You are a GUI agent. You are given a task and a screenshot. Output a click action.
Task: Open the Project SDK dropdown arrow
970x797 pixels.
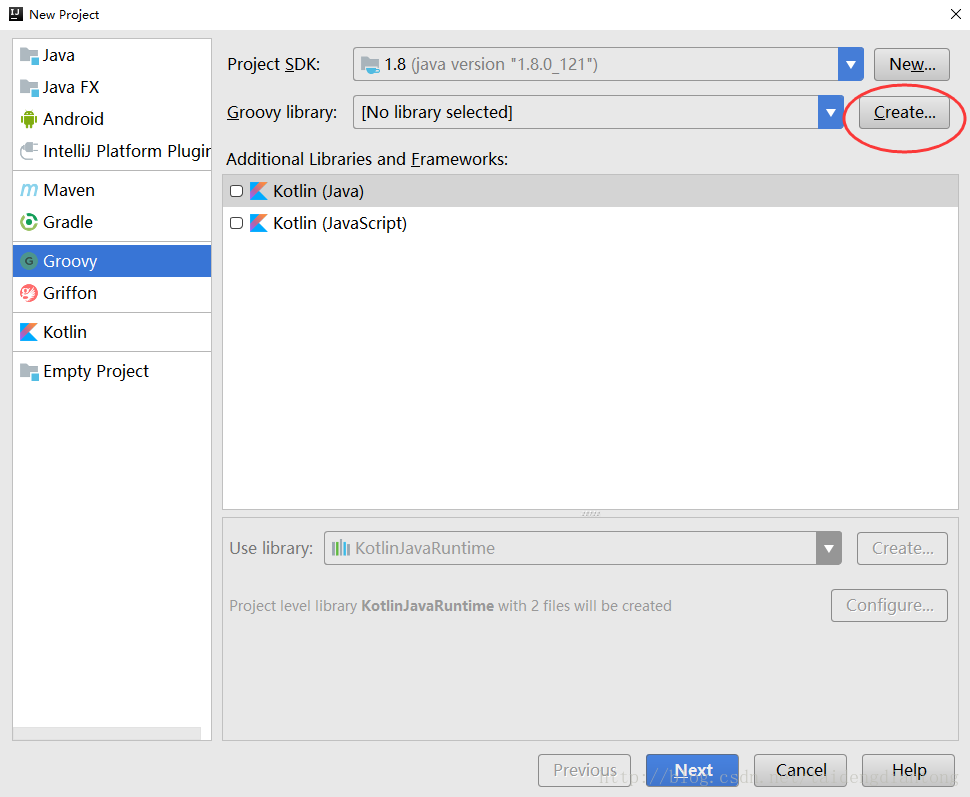pos(851,64)
